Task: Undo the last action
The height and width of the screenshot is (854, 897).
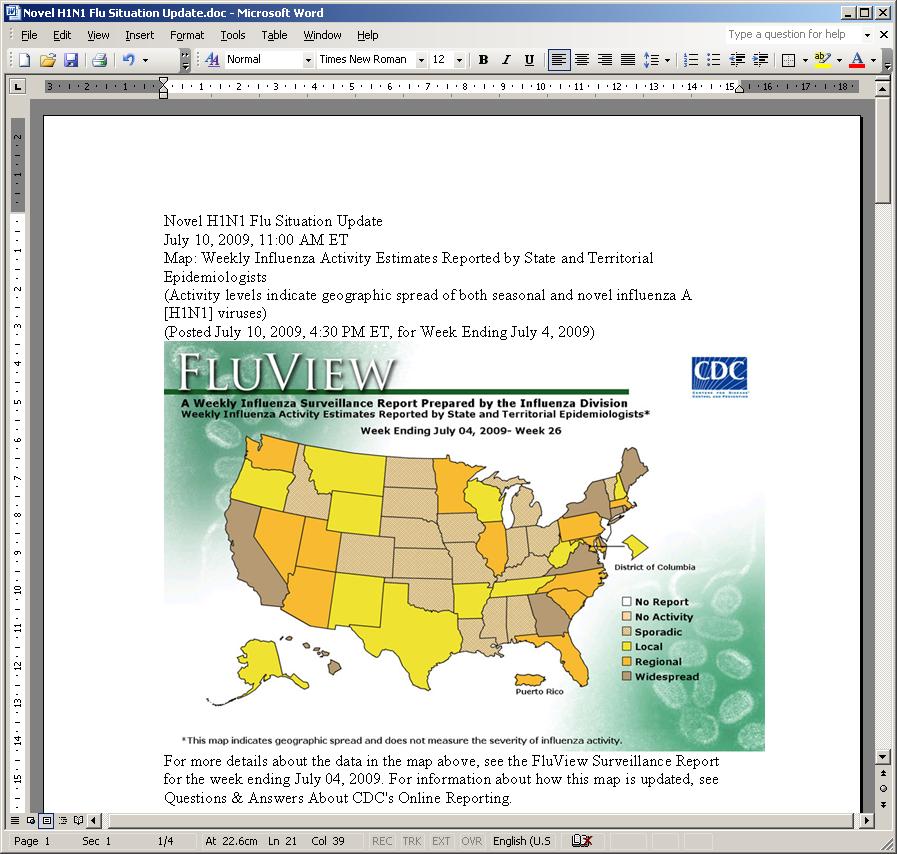Action: click(x=129, y=59)
